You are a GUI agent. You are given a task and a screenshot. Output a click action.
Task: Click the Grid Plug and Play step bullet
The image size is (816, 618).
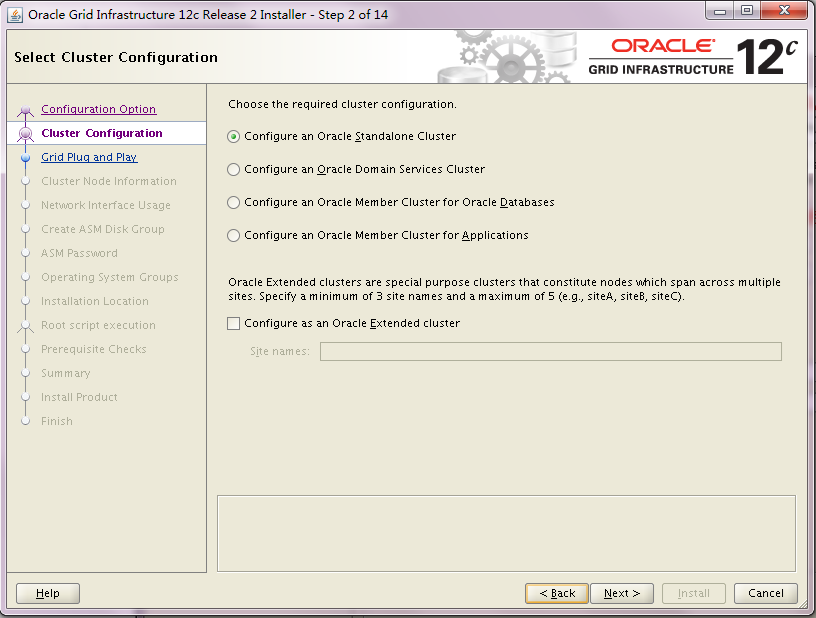click(x=26, y=158)
